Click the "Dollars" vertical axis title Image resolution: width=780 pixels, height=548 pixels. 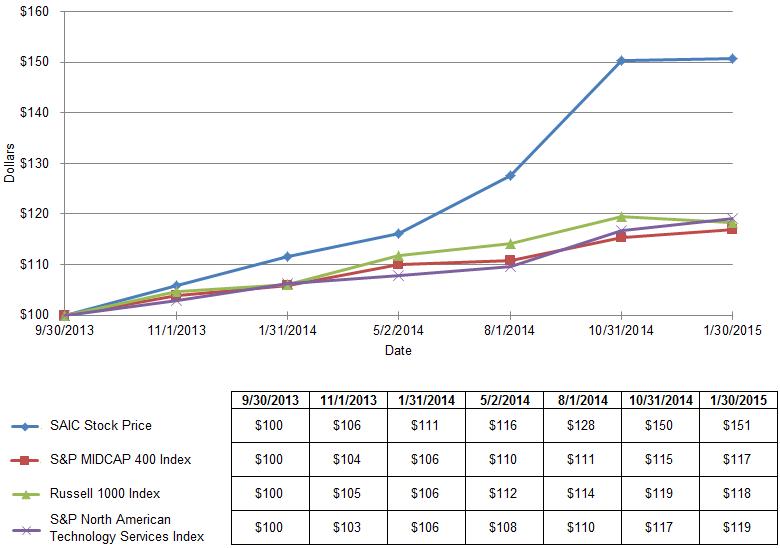pyautogui.click(x=9, y=162)
